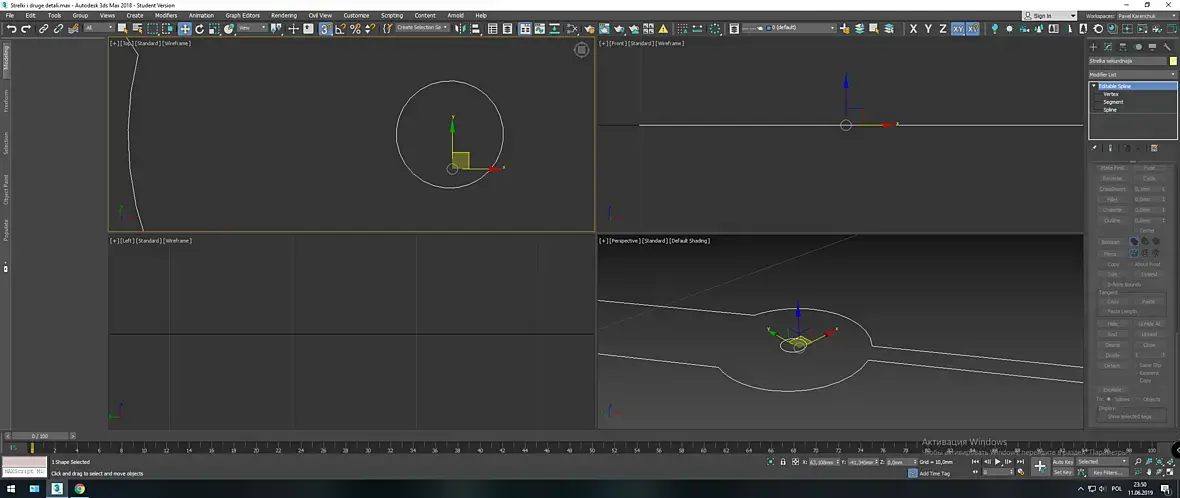Click the Undo arrow icon
This screenshot has height=498, width=1180.
(x=11, y=29)
